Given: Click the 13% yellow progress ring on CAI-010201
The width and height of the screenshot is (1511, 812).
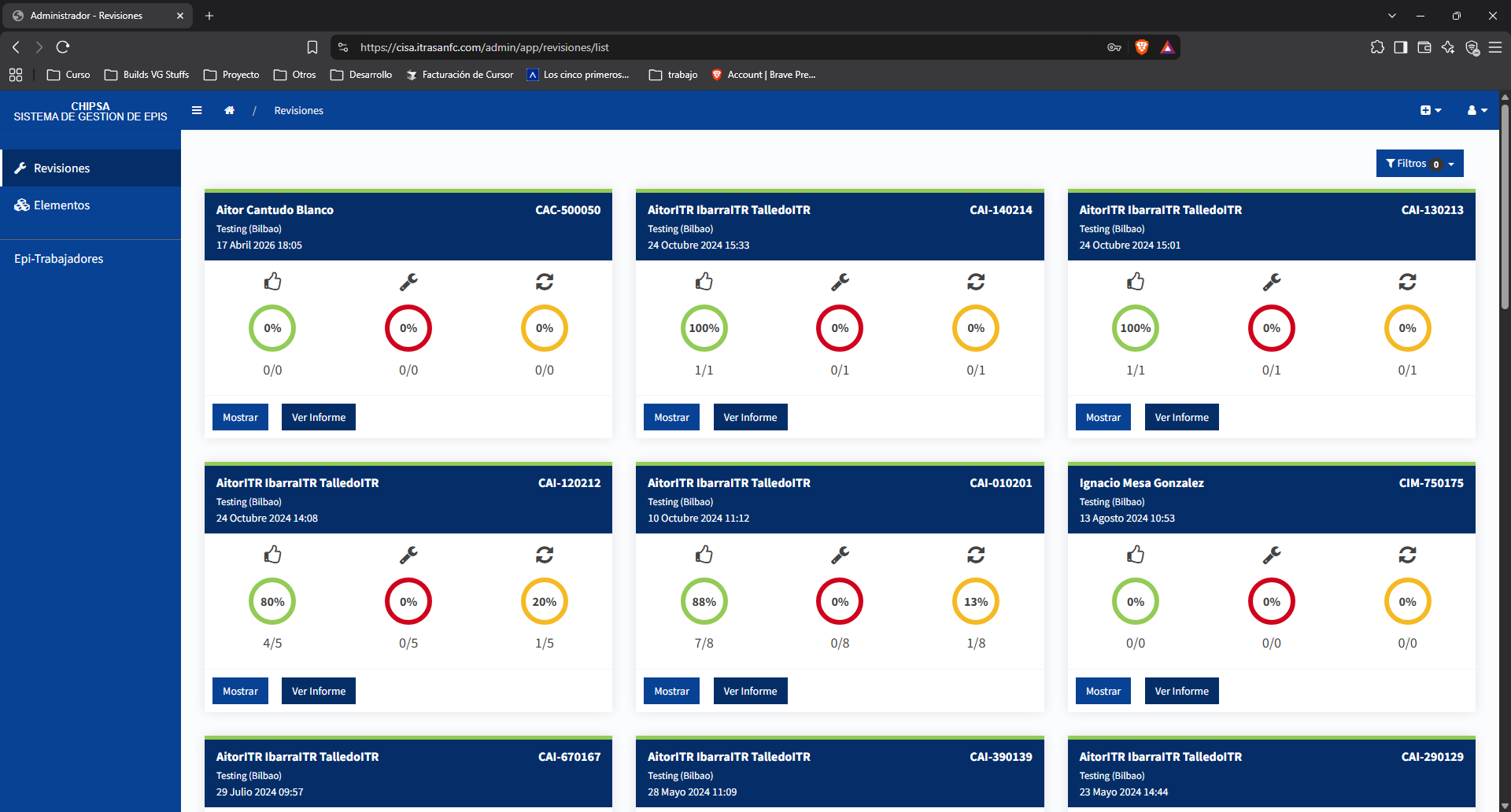Looking at the screenshot, I should 976,602.
